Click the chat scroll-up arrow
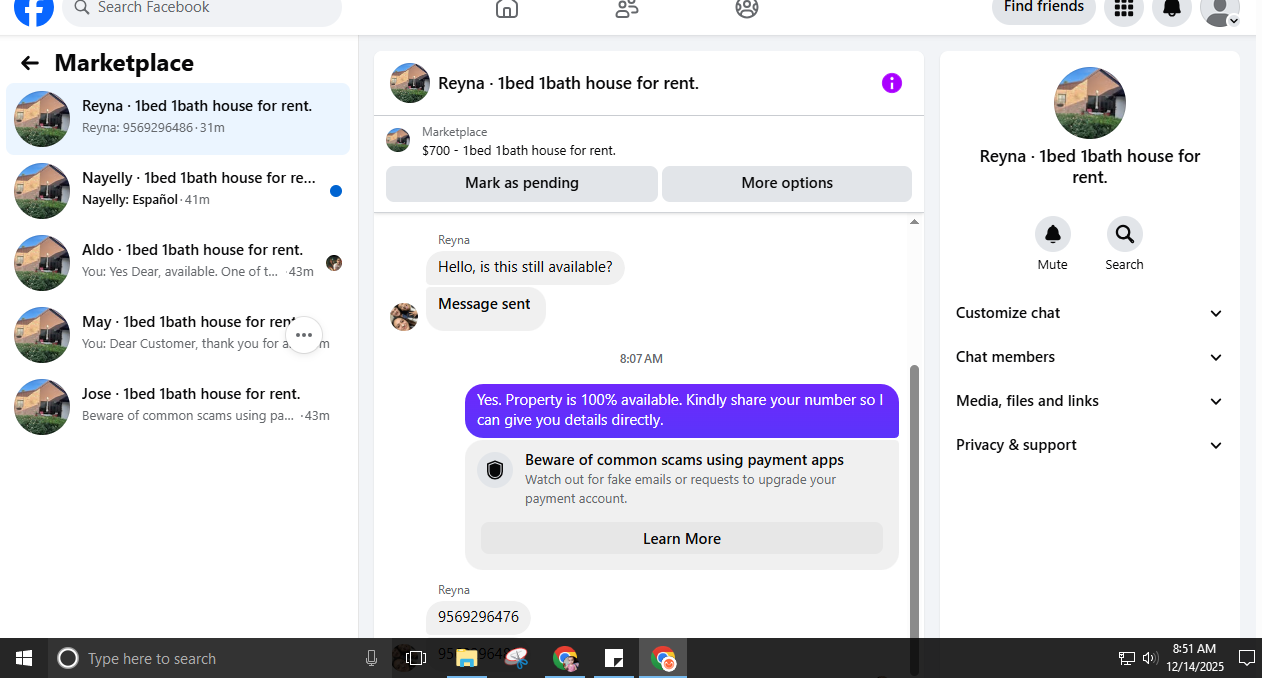The width and height of the screenshot is (1262, 678). click(913, 222)
